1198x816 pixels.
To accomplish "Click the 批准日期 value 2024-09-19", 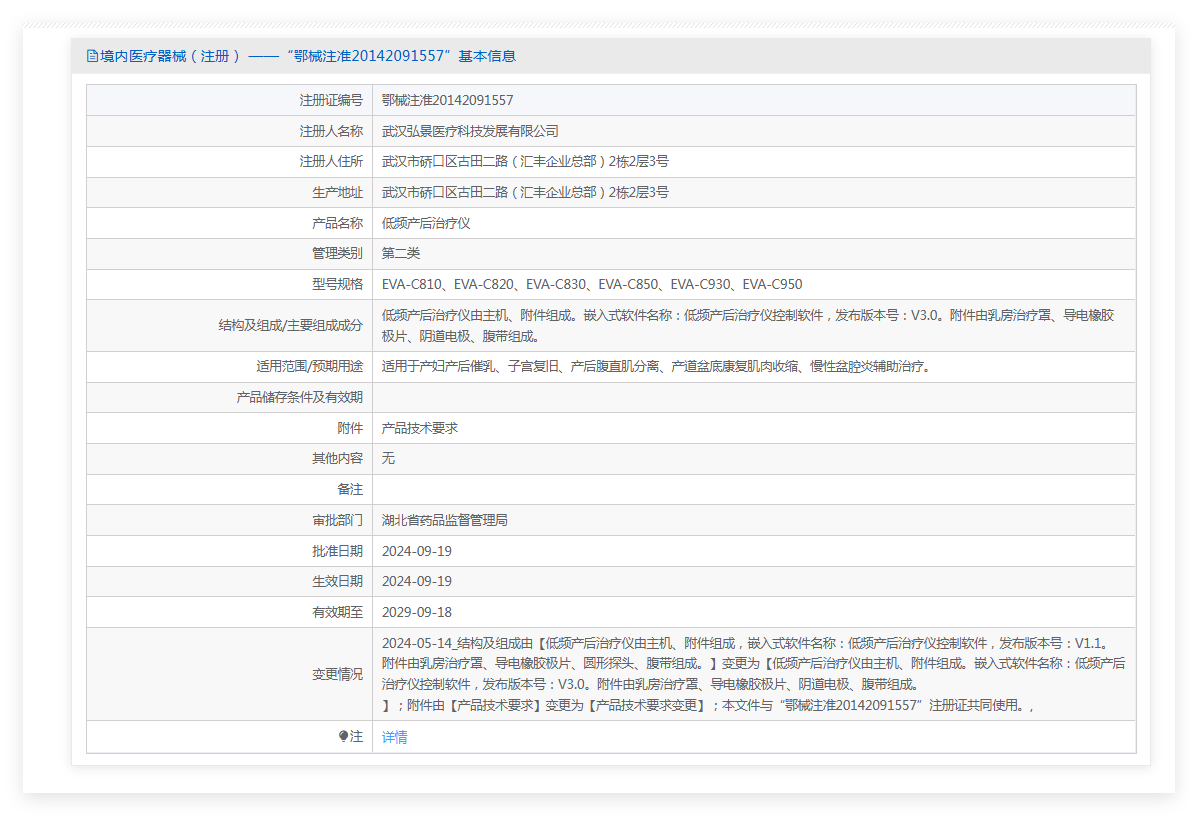I will coord(416,551).
